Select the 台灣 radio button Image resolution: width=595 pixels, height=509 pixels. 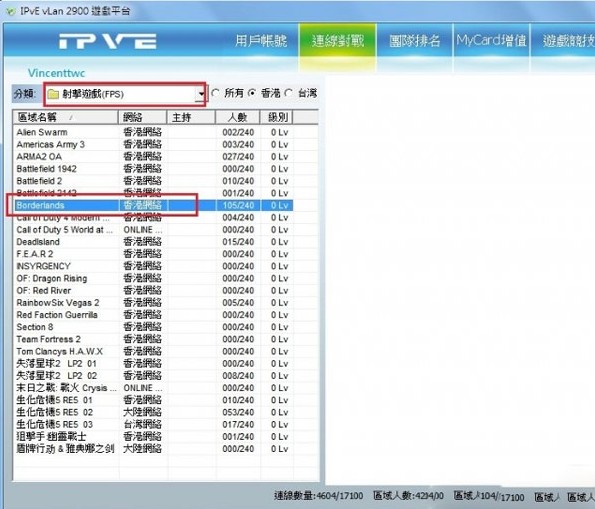pyautogui.click(x=288, y=93)
